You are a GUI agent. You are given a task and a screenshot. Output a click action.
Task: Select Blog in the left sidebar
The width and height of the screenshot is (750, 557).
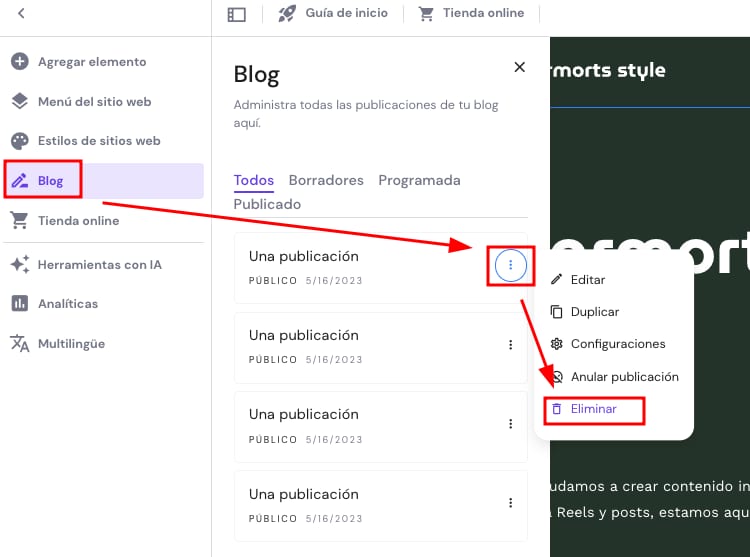pos(50,181)
